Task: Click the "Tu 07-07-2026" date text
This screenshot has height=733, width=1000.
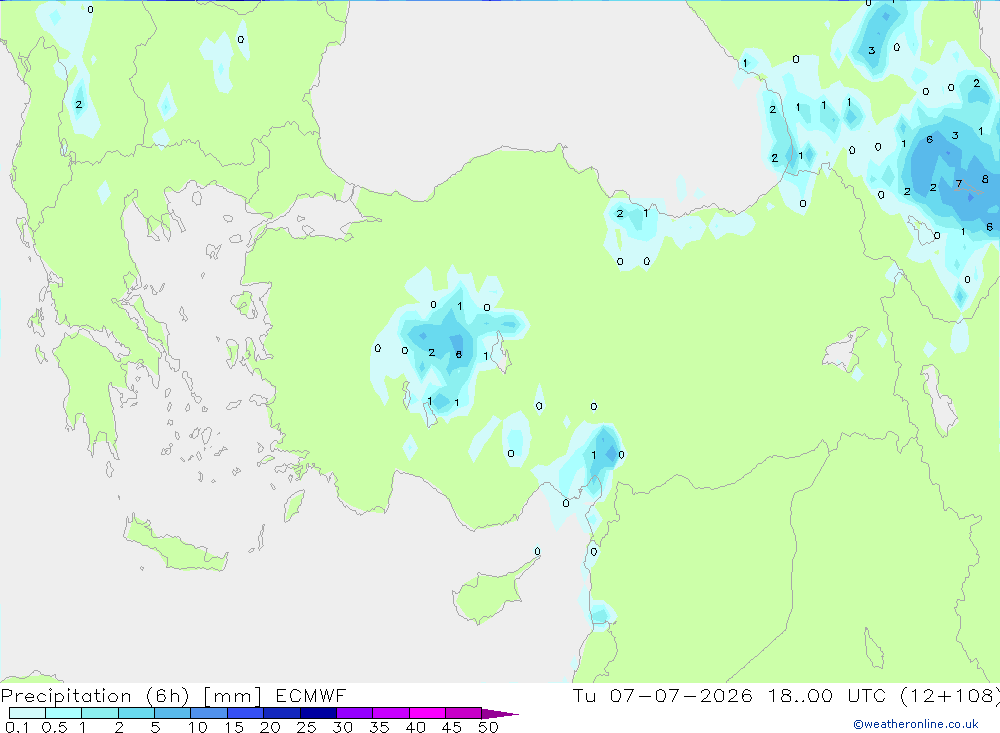Action: [x=663, y=696]
